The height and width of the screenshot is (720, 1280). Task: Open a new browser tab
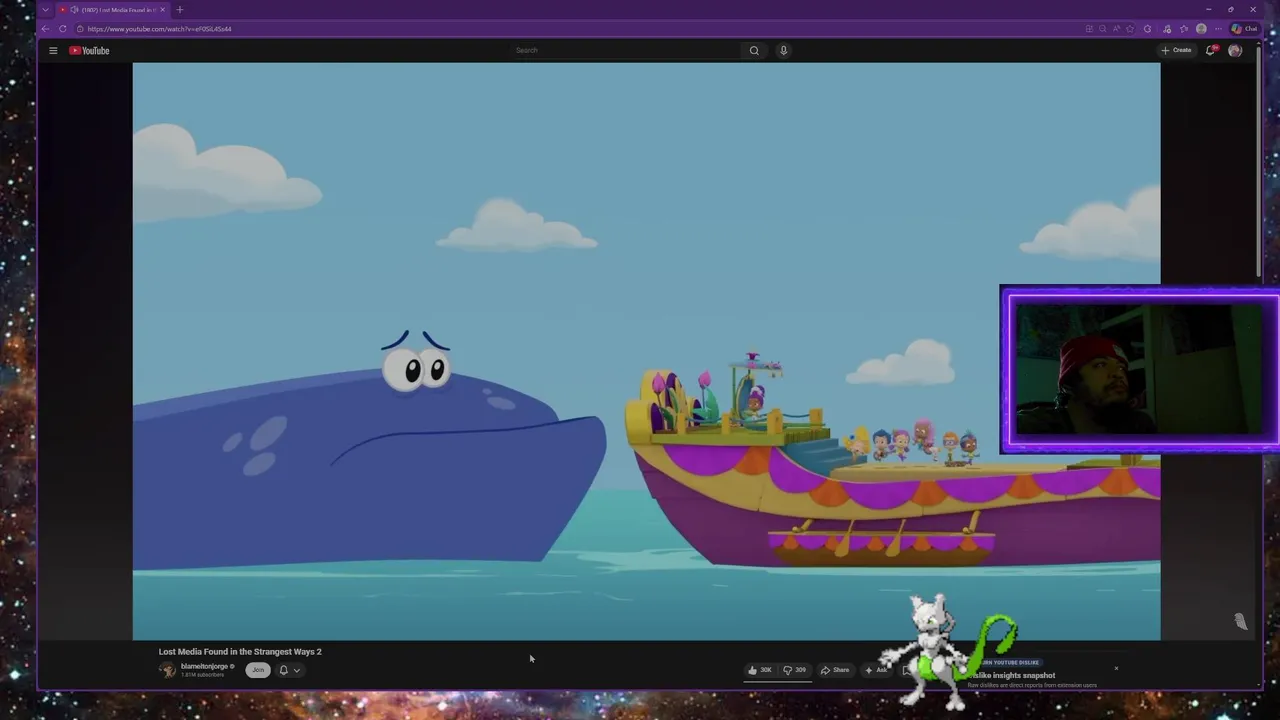click(180, 10)
